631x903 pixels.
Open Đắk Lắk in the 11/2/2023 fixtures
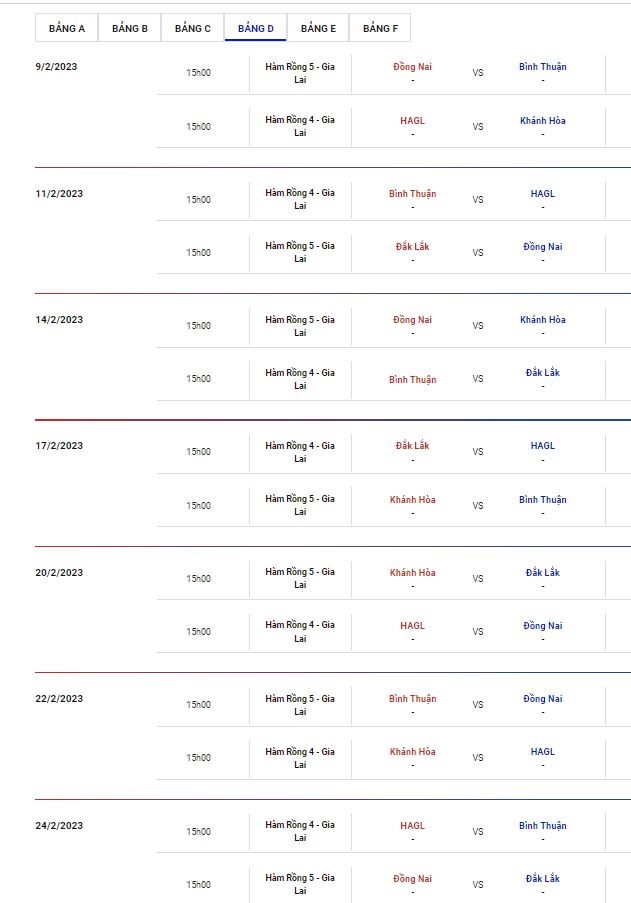[x=412, y=247]
